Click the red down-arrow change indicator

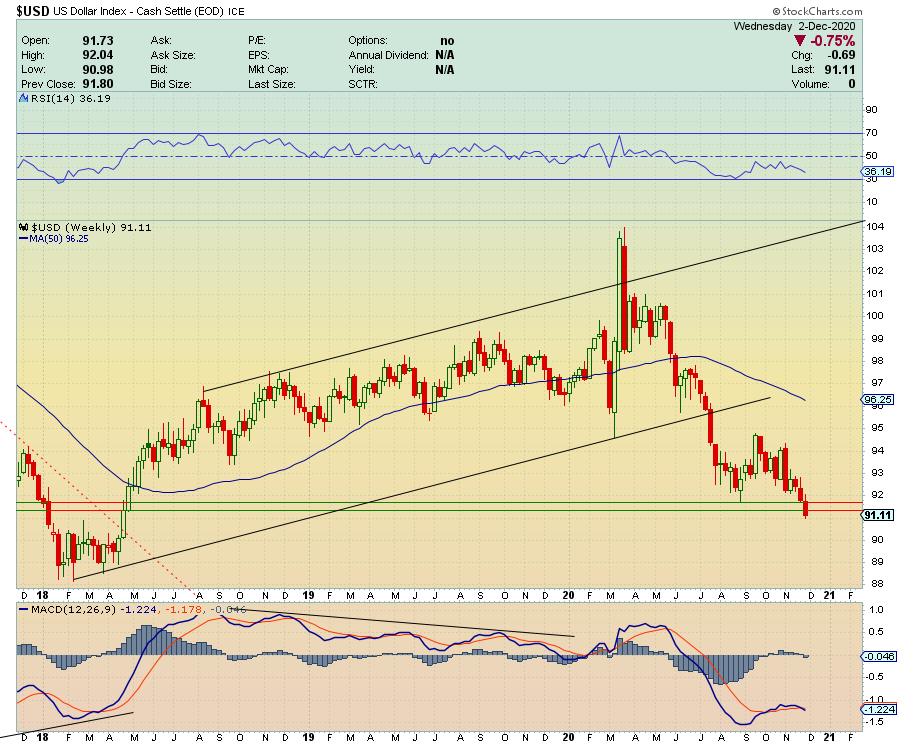(800, 41)
